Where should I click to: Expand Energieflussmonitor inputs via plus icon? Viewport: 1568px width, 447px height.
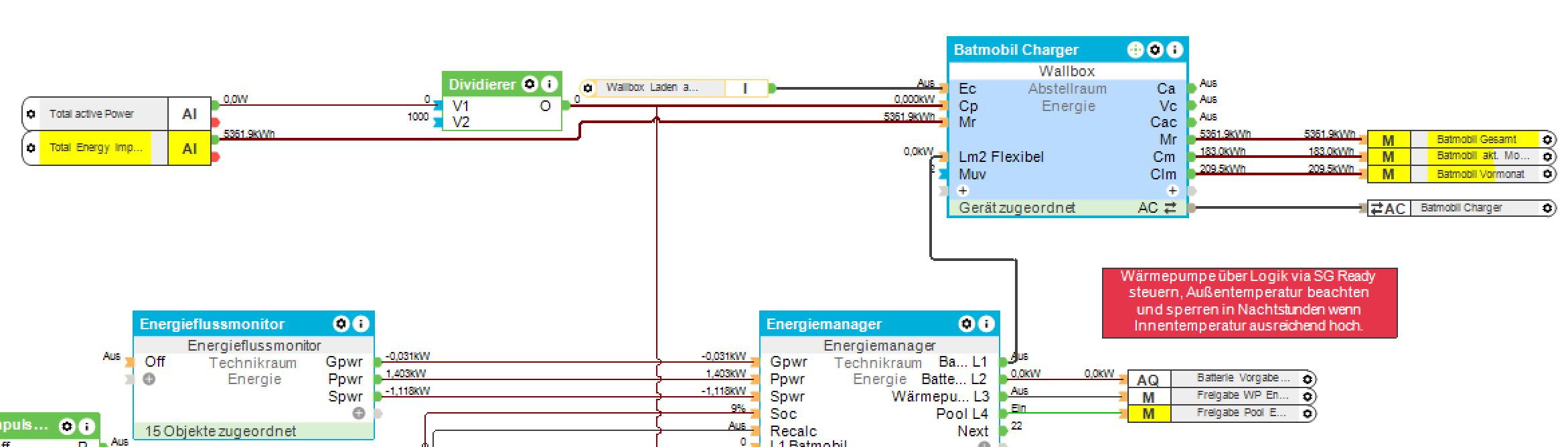149,379
